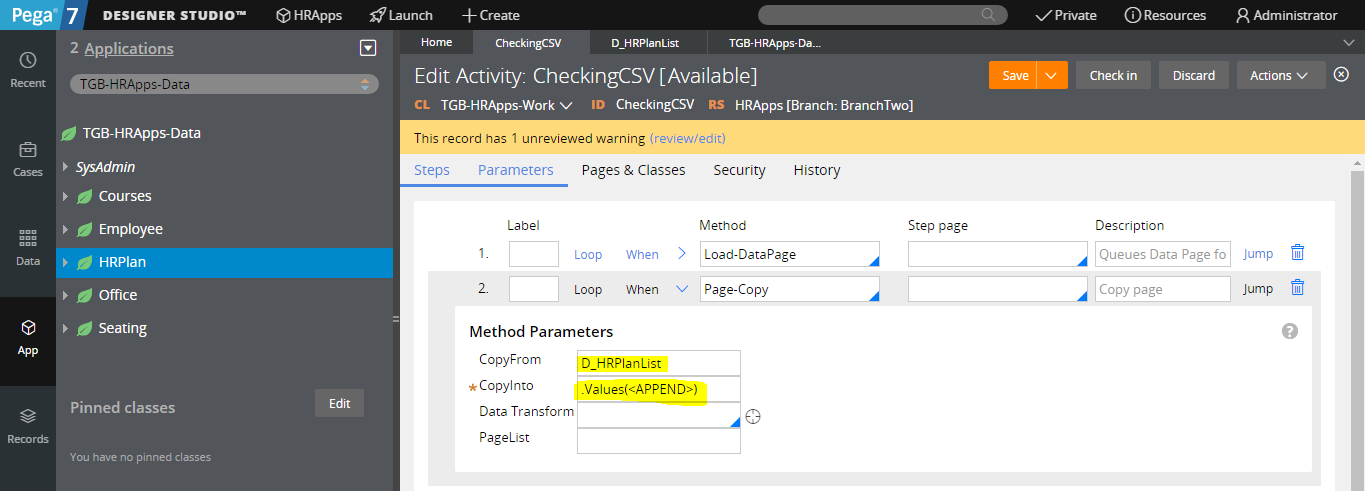Open the History tab
The image size is (1365, 491).
pyautogui.click(x=817, y=170)
